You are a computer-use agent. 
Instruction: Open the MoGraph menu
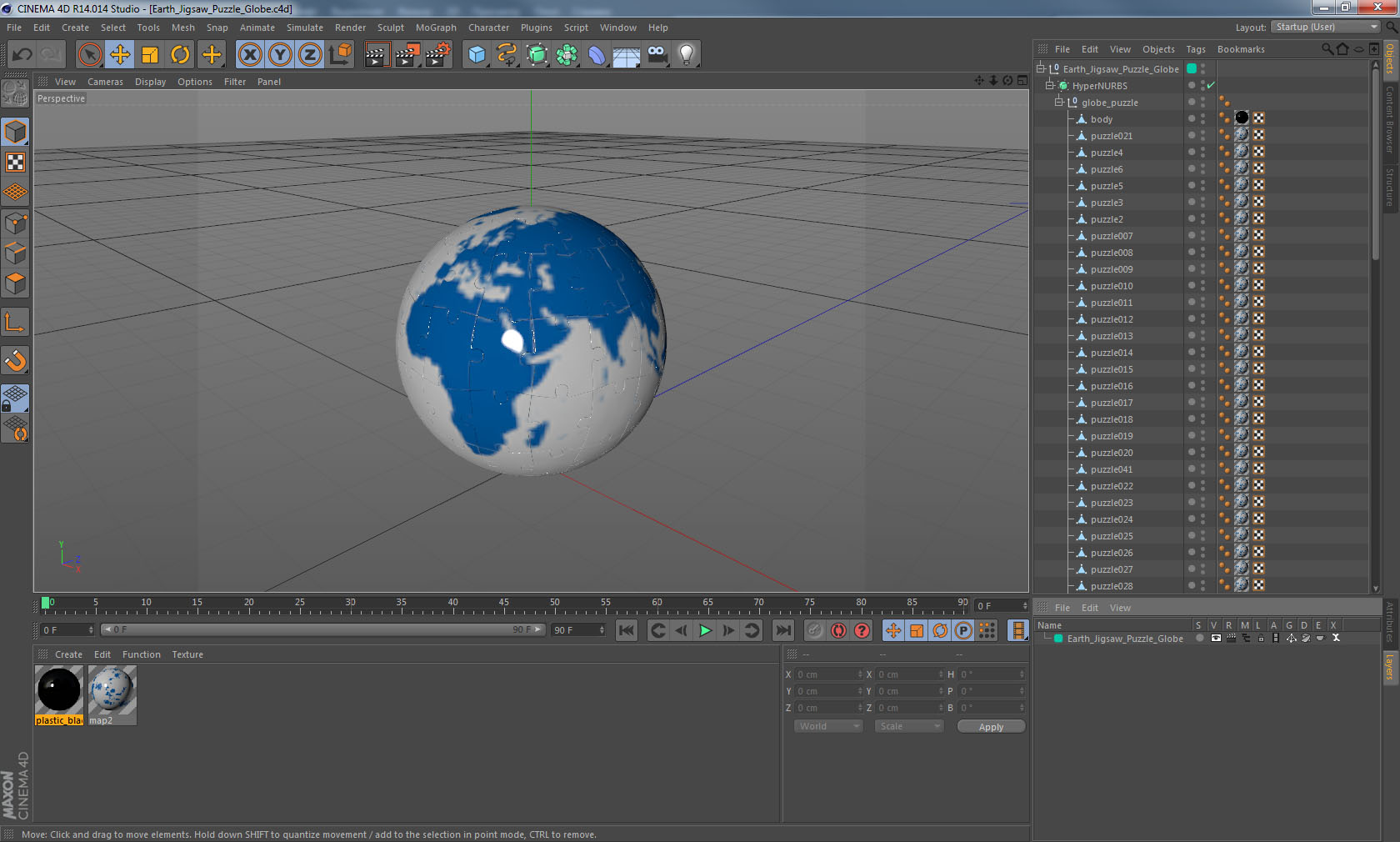[x=436, y=28]
